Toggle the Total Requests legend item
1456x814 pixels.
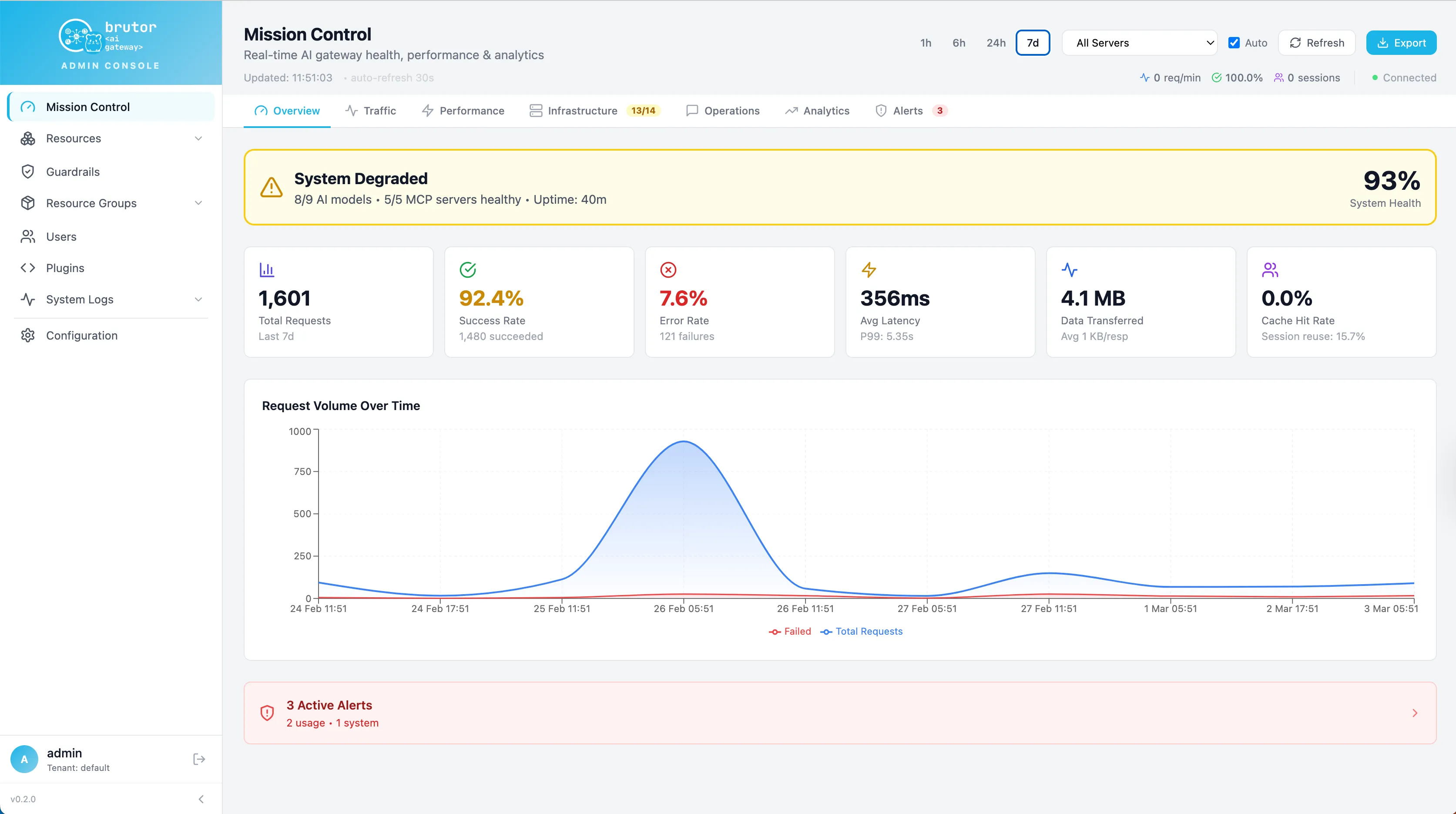coord(862,632)
